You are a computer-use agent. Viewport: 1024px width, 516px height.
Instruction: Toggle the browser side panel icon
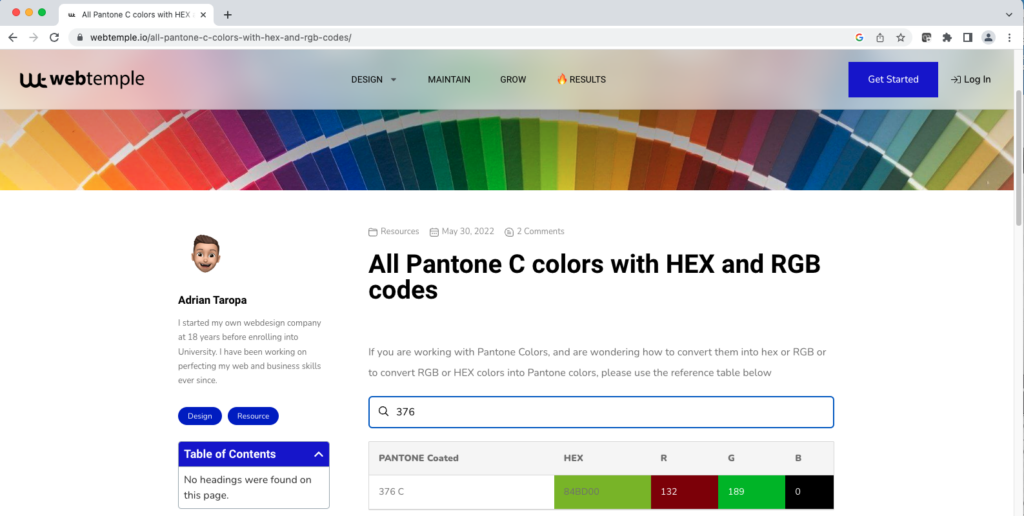(968, 38)
